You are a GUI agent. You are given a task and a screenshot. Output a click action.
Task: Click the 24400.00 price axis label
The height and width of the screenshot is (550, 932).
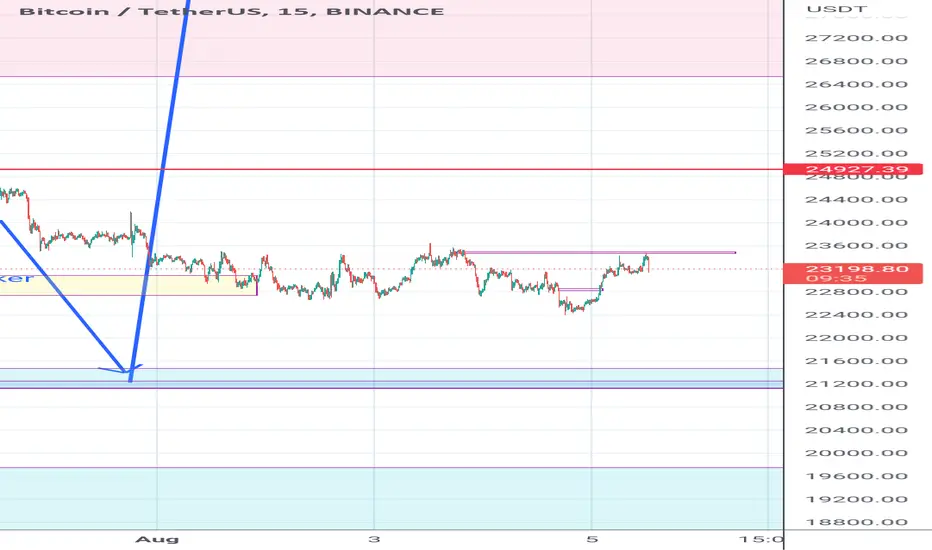[856, 200]
